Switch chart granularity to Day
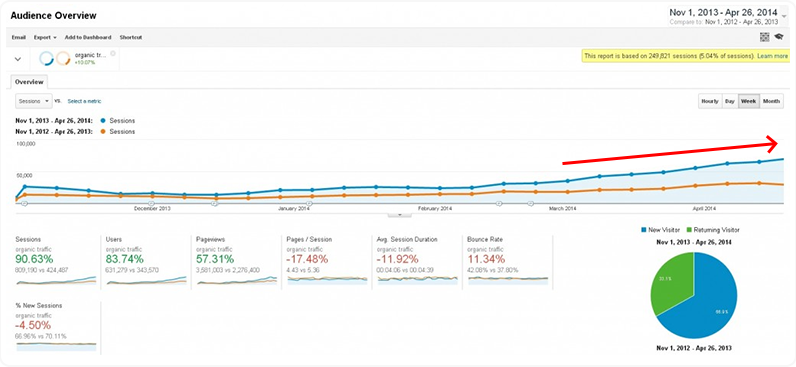796x367 pixels. tap(729, 101)
